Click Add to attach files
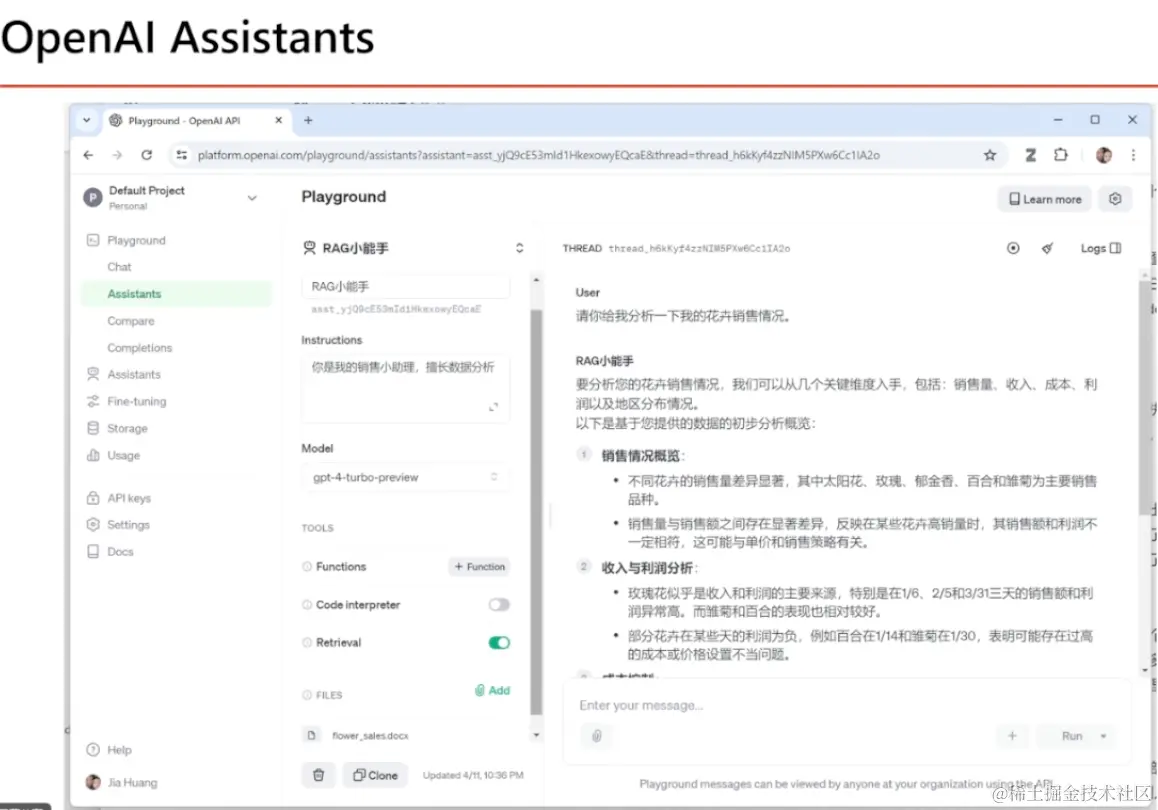The image size is (1158, 810). (x=493, y=690)
